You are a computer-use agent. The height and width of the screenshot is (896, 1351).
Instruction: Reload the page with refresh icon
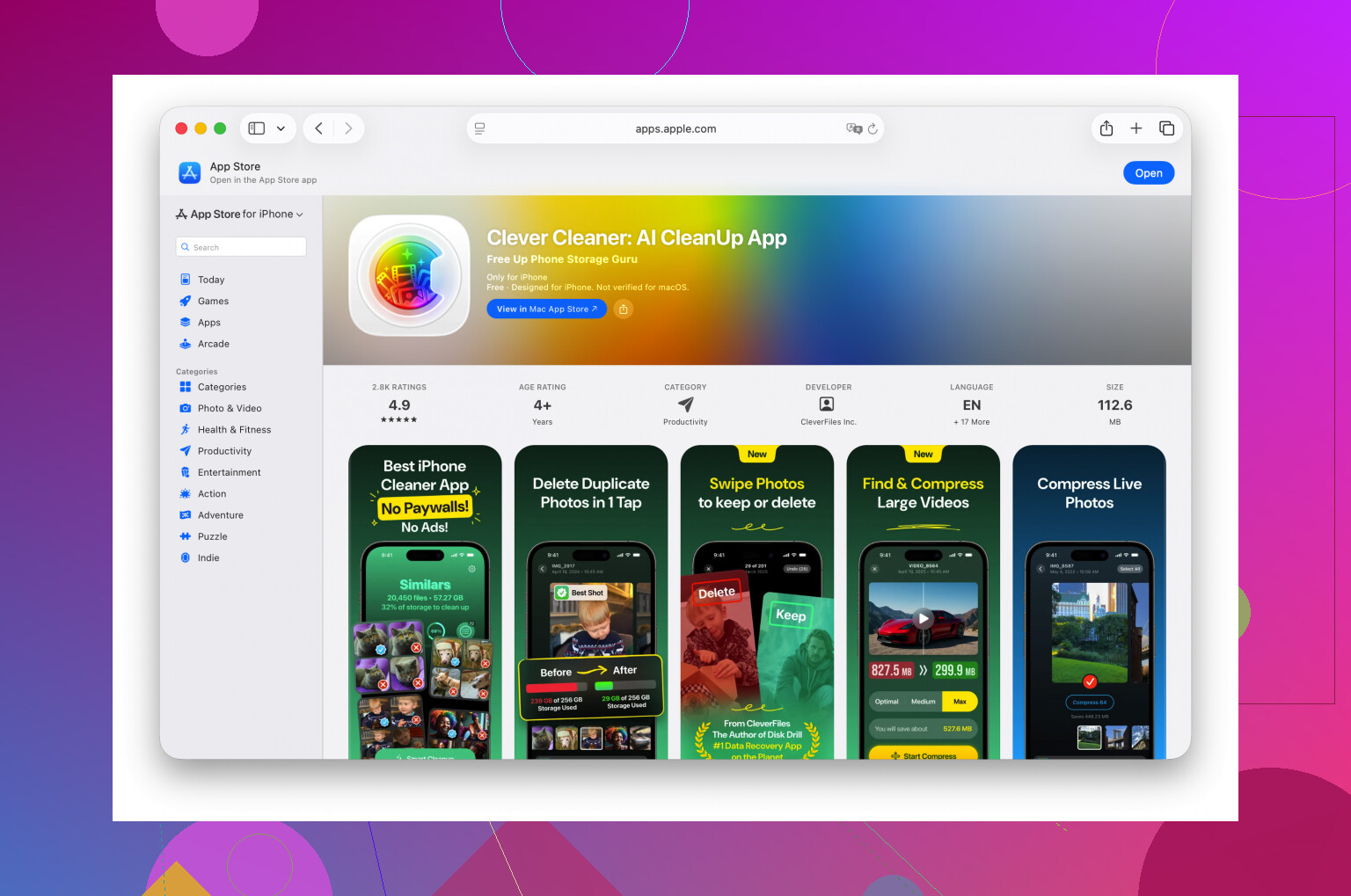pos(873,128)
